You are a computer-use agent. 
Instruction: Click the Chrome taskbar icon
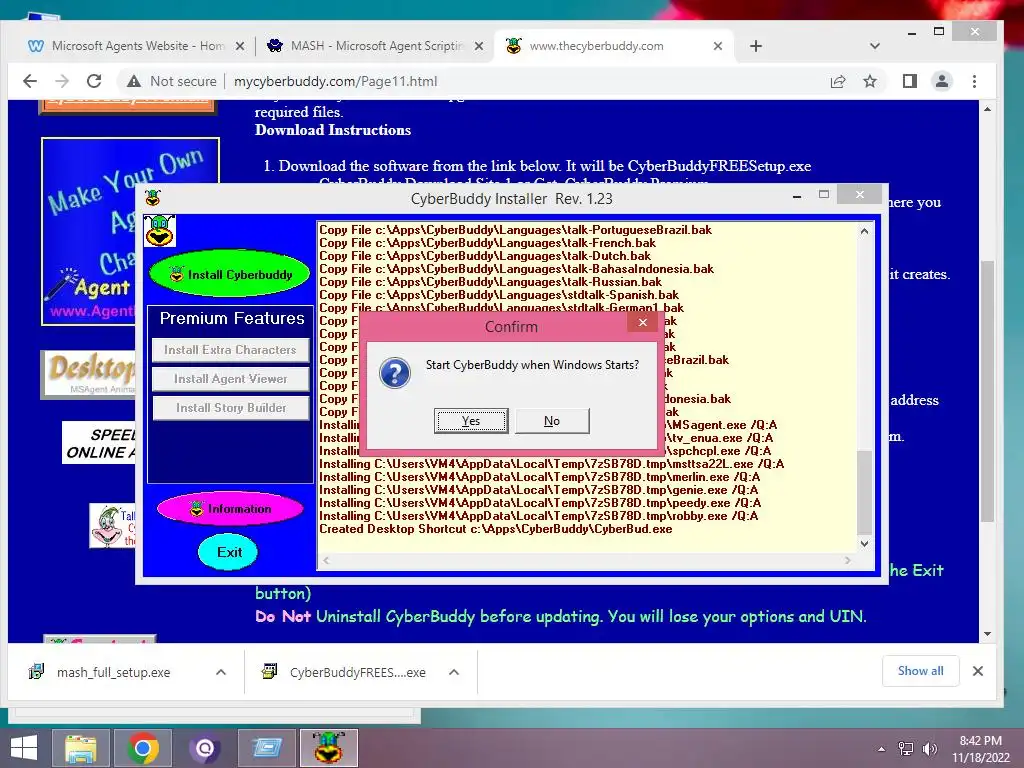pyautogui.click(x=142, y=748)
